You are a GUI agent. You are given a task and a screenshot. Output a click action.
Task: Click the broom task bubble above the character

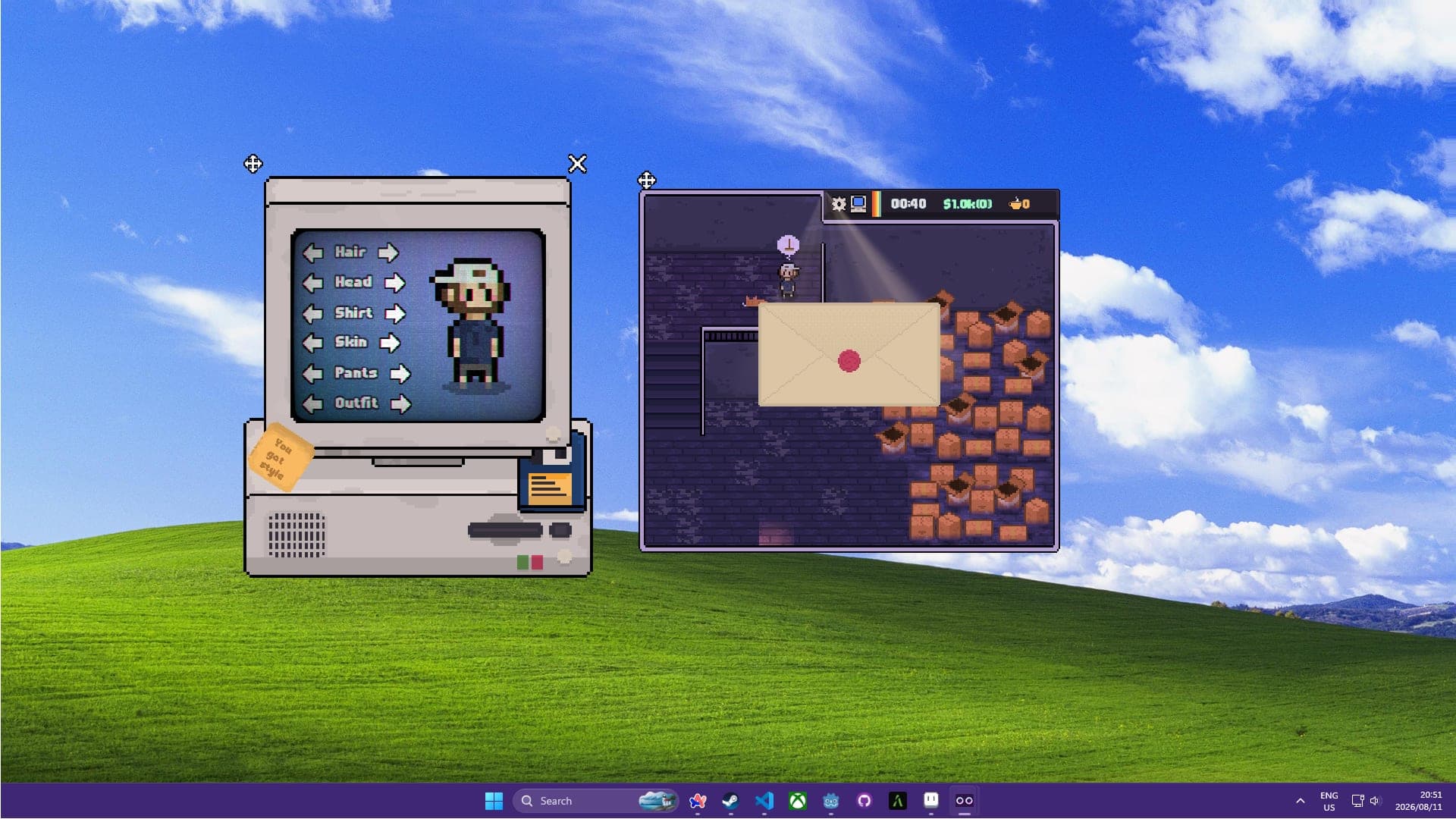pyautogui.click(x=789, y=246)
